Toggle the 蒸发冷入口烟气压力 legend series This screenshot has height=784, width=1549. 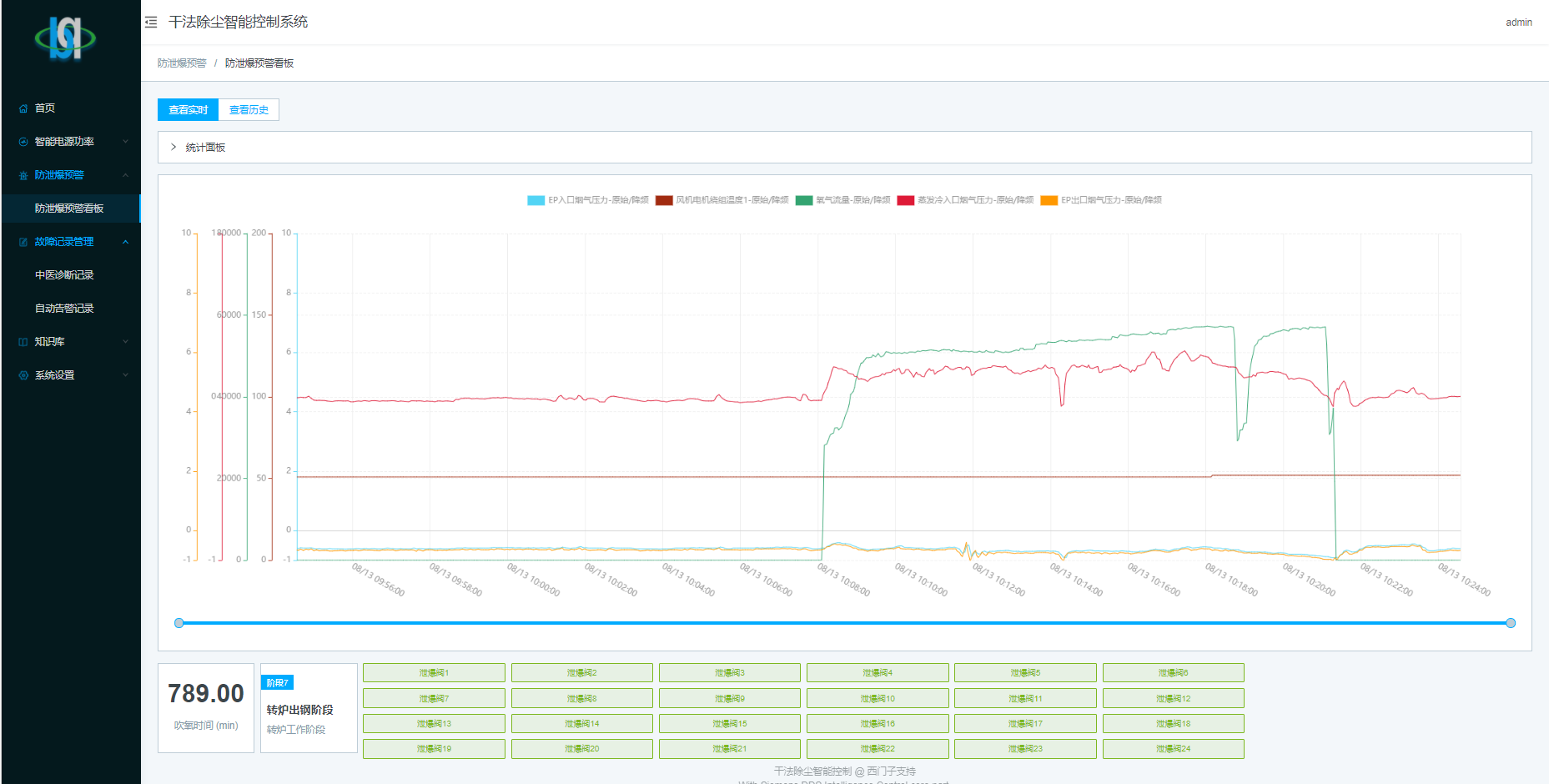coord(965,200)
